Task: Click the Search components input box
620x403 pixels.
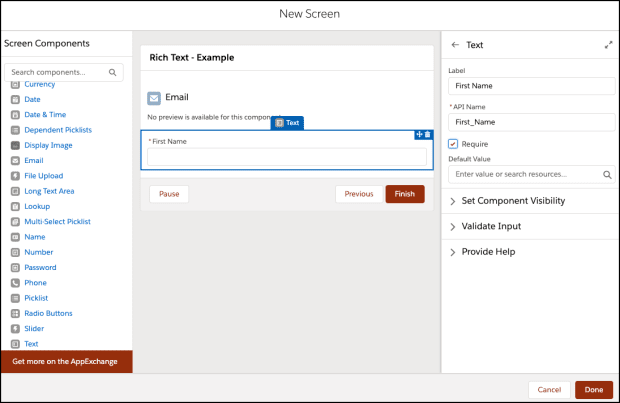Action: [x=60, y=72]
